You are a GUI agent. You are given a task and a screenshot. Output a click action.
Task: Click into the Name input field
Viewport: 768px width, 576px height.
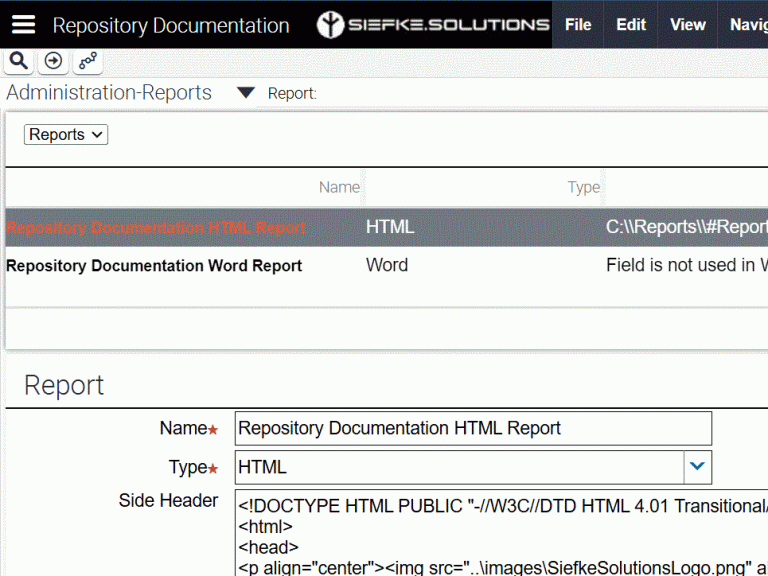pyautogui.click(x=473, y=428)
